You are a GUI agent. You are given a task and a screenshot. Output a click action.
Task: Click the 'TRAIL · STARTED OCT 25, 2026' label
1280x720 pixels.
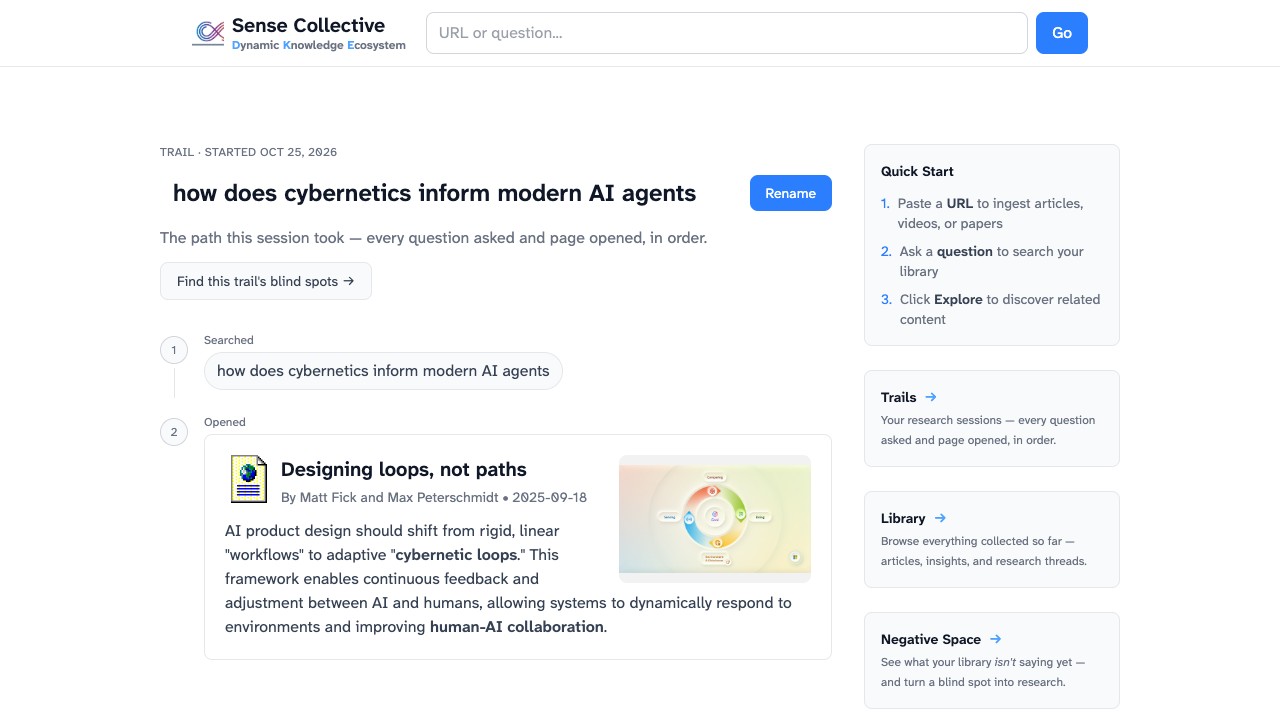click(x=248, y=152)
